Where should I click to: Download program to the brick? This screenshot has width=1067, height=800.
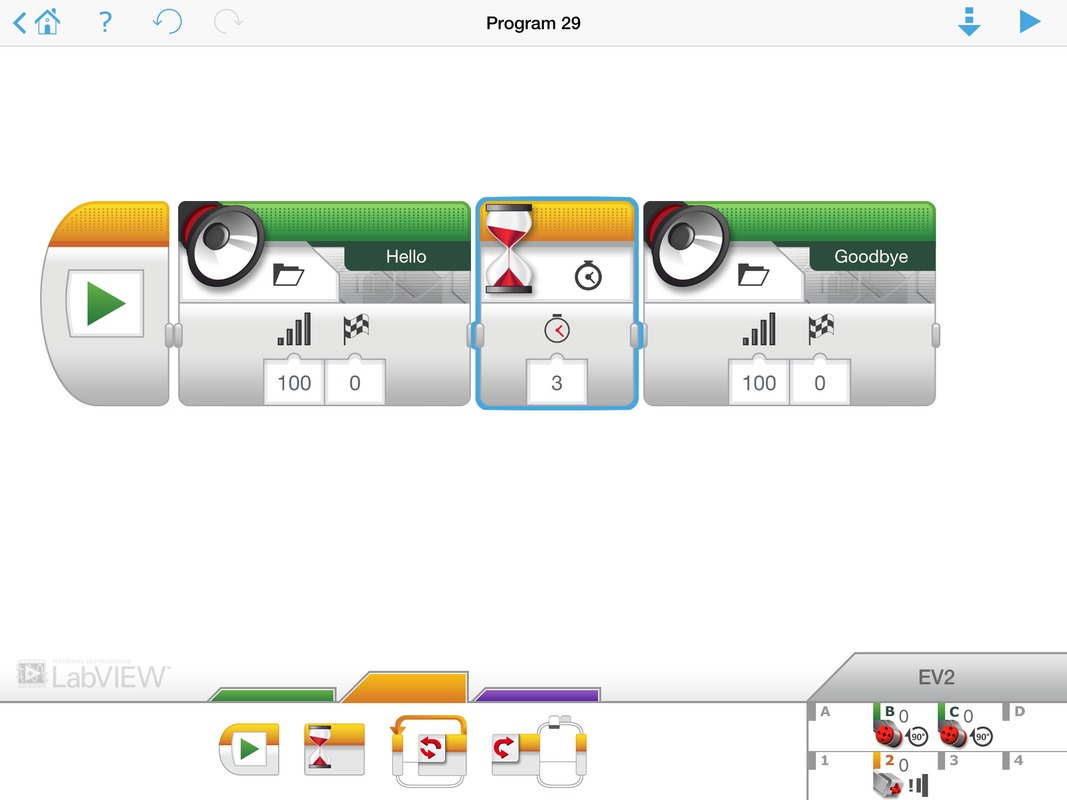click(x=968, y=22)
